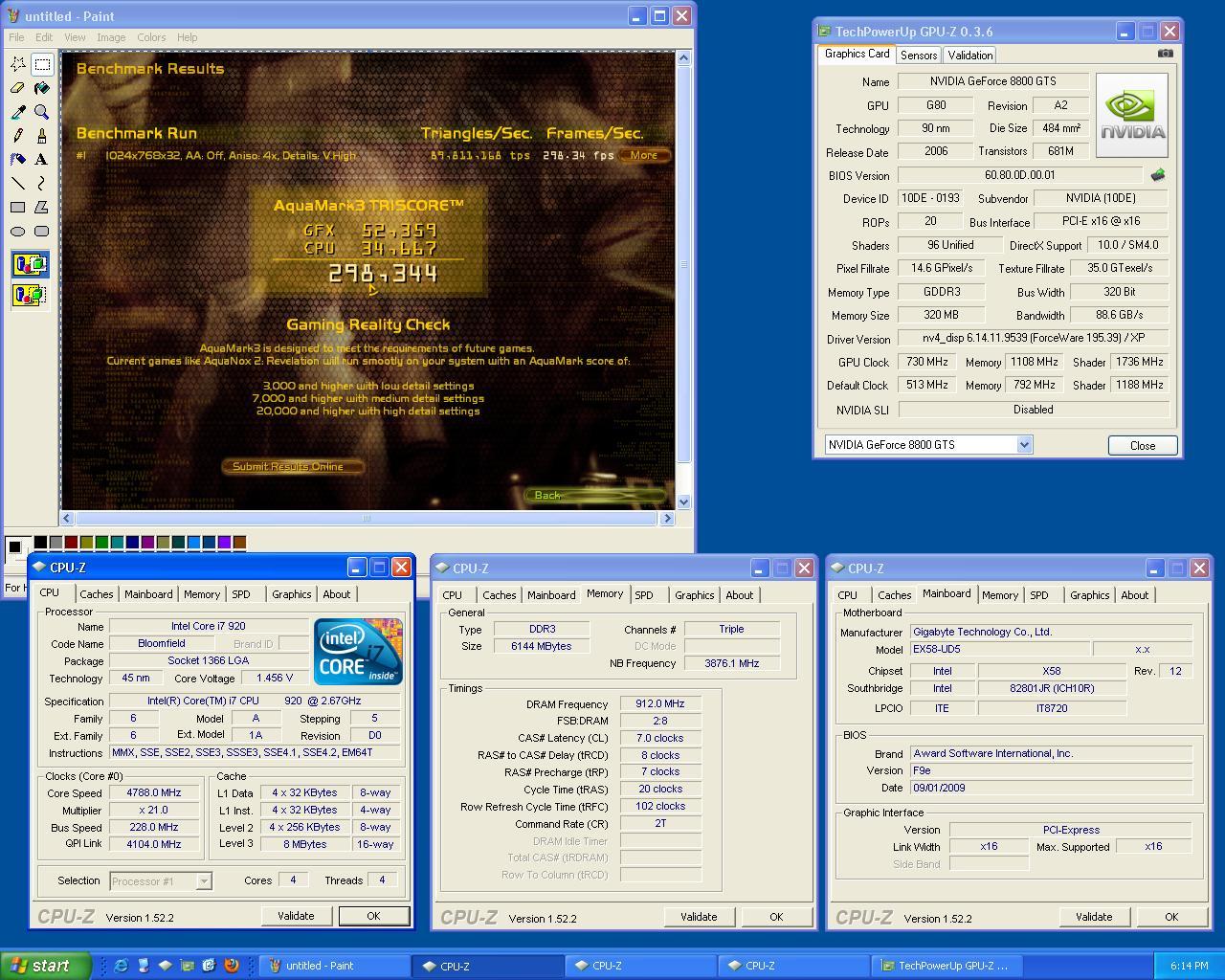Select the Pick Color eyedropper tool

tap(18, 112)
